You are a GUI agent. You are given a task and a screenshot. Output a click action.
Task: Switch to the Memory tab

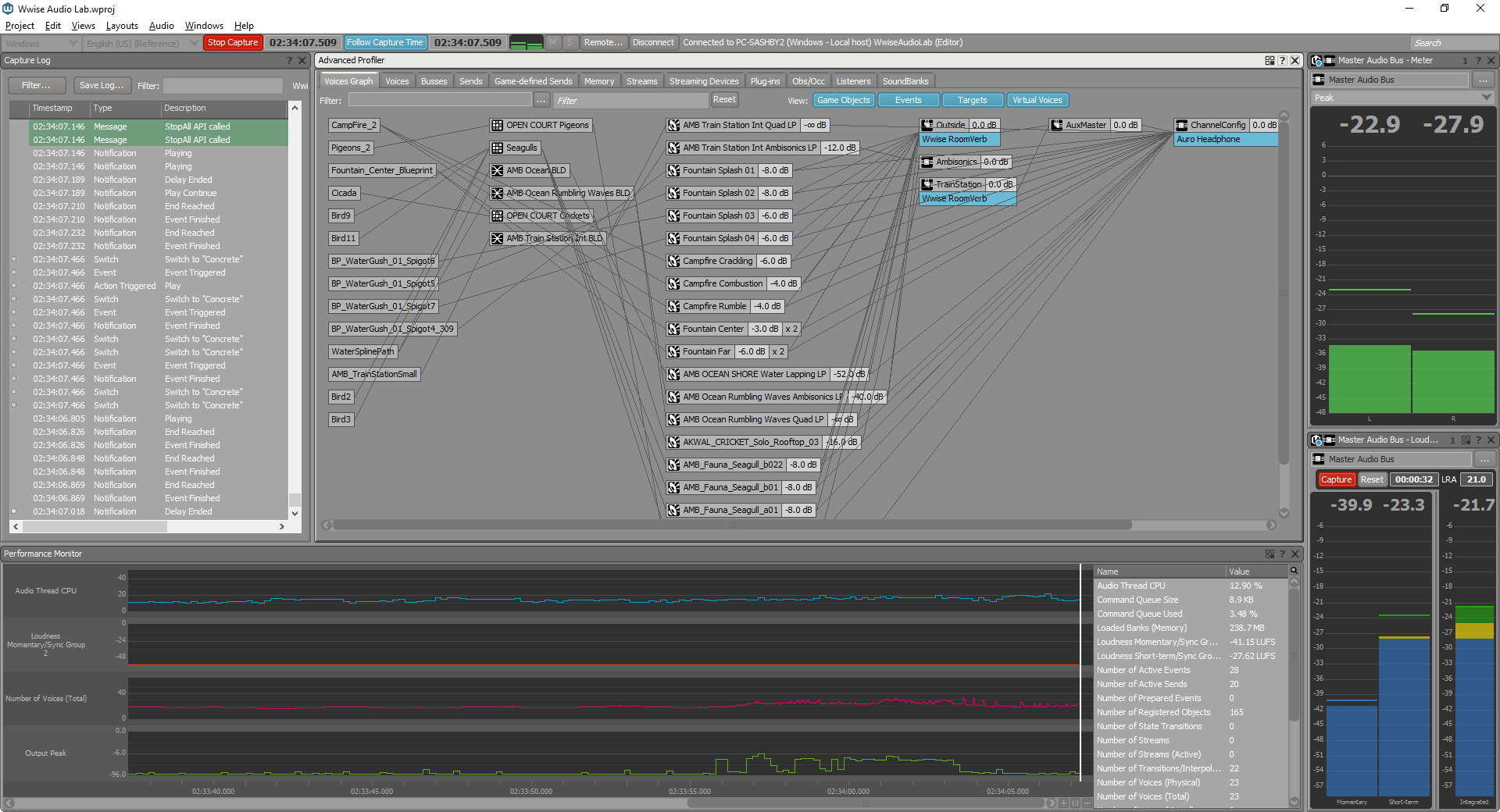tap(599, 81)
